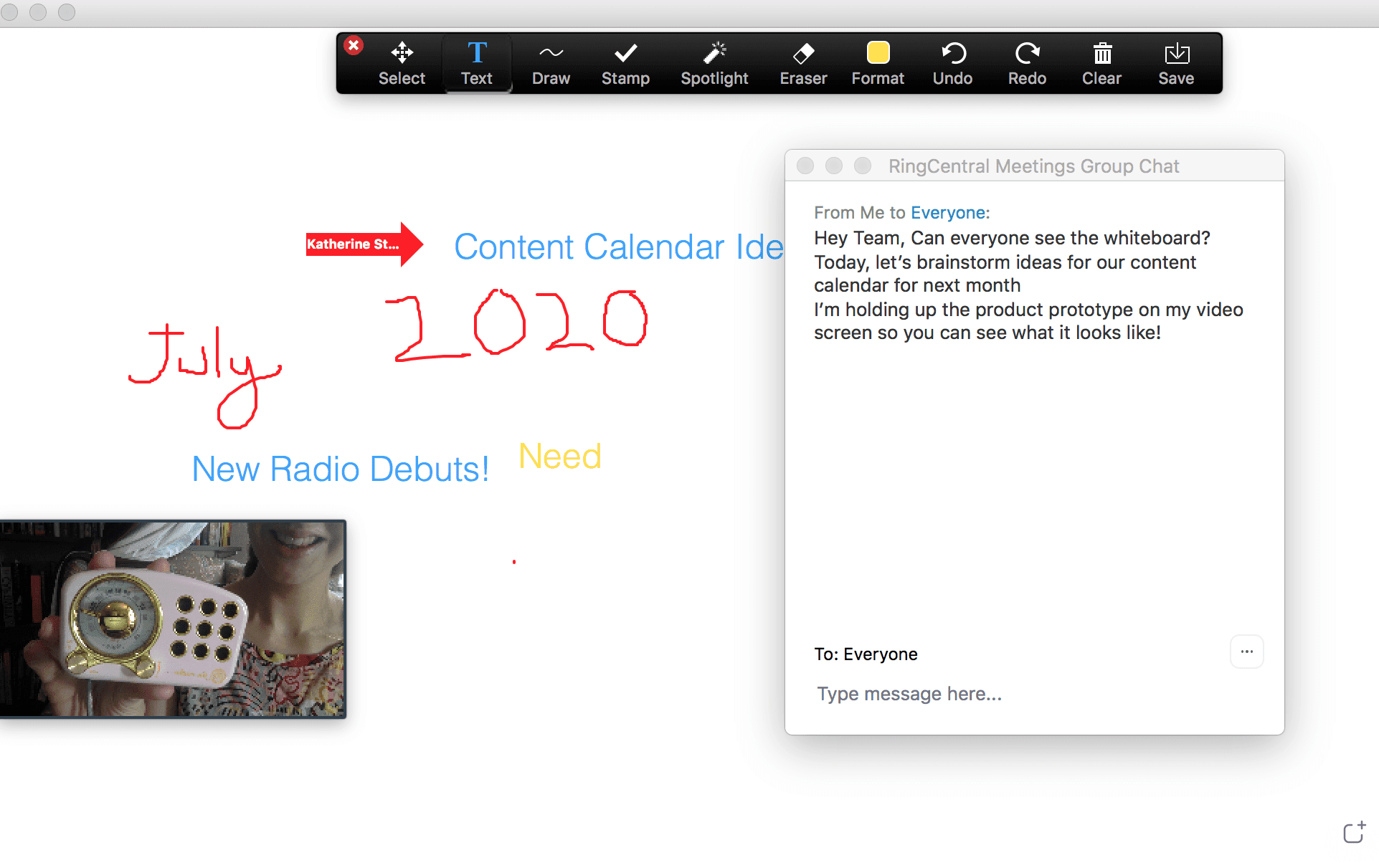Switch to the Eraser tool

click(x=803, y=63)
